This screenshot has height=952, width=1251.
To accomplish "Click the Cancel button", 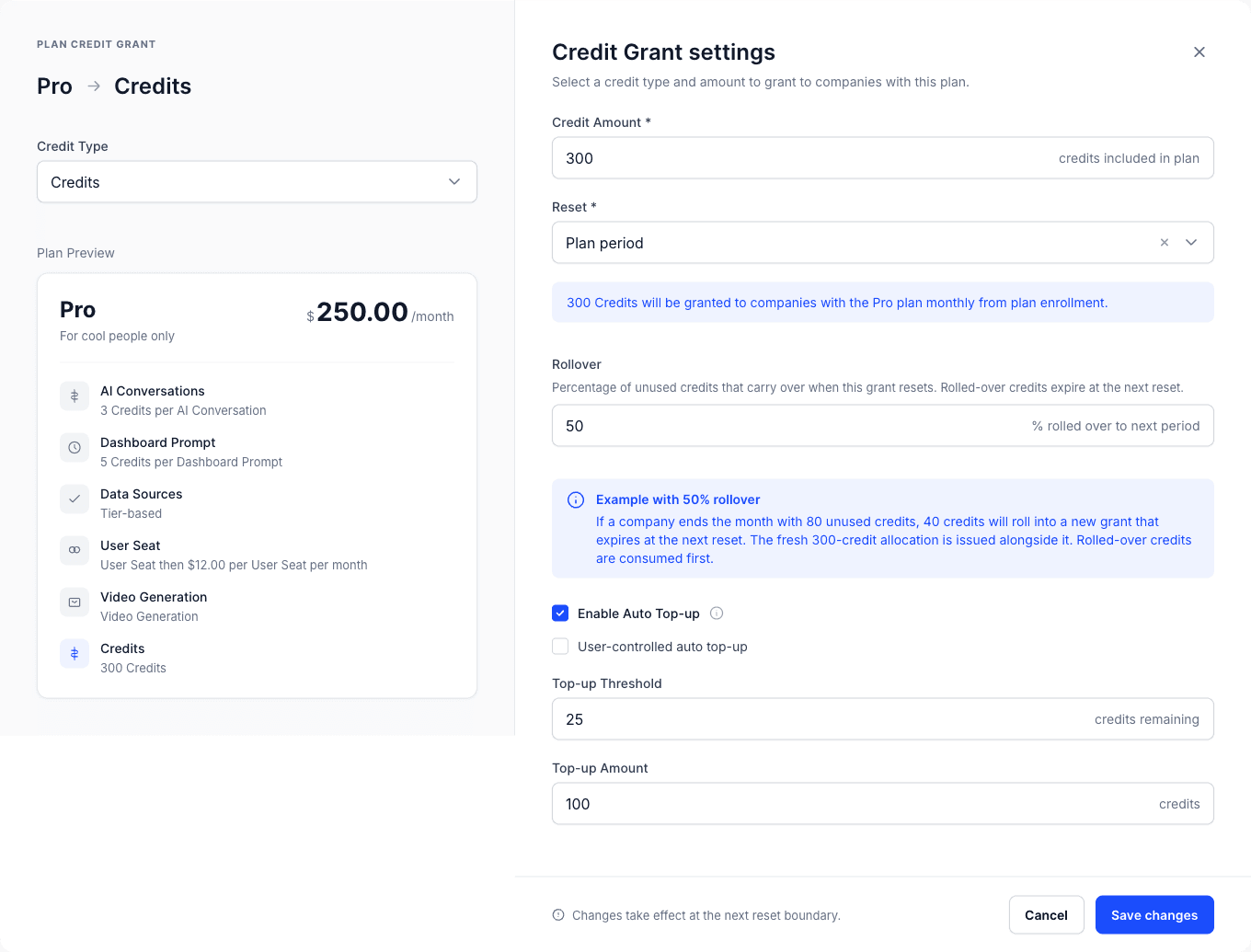I will pos(1046,915).
